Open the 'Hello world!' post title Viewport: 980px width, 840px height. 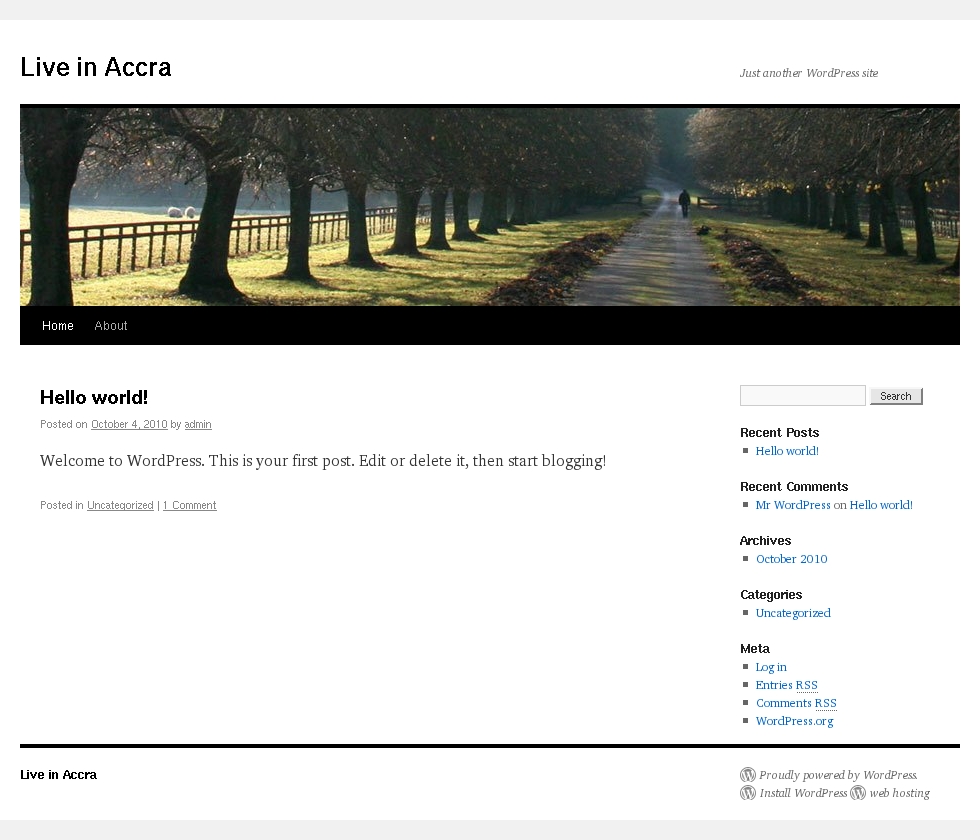[x=94, y=398]
